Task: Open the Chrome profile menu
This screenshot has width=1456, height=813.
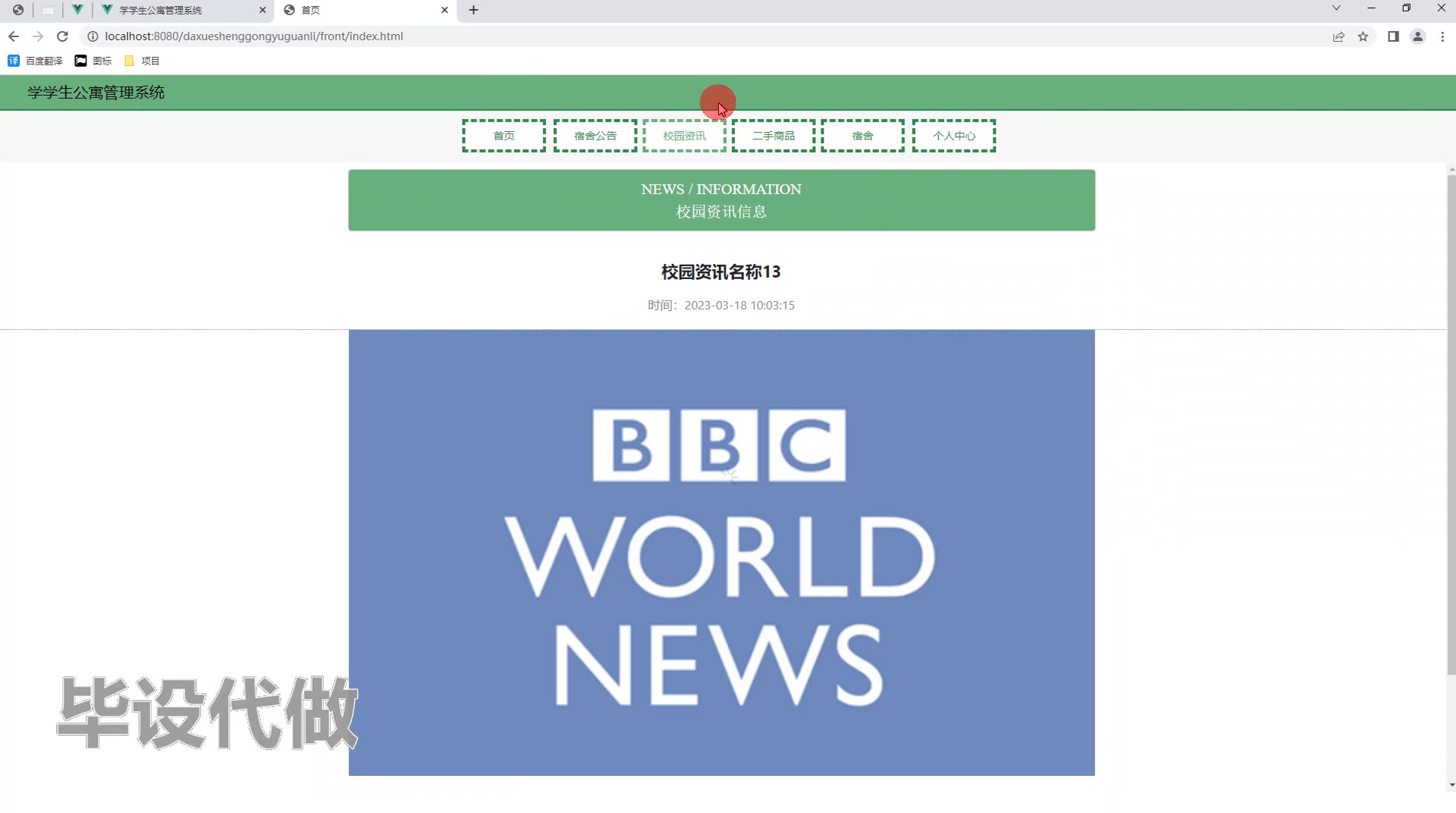Action: (1417, 36)
